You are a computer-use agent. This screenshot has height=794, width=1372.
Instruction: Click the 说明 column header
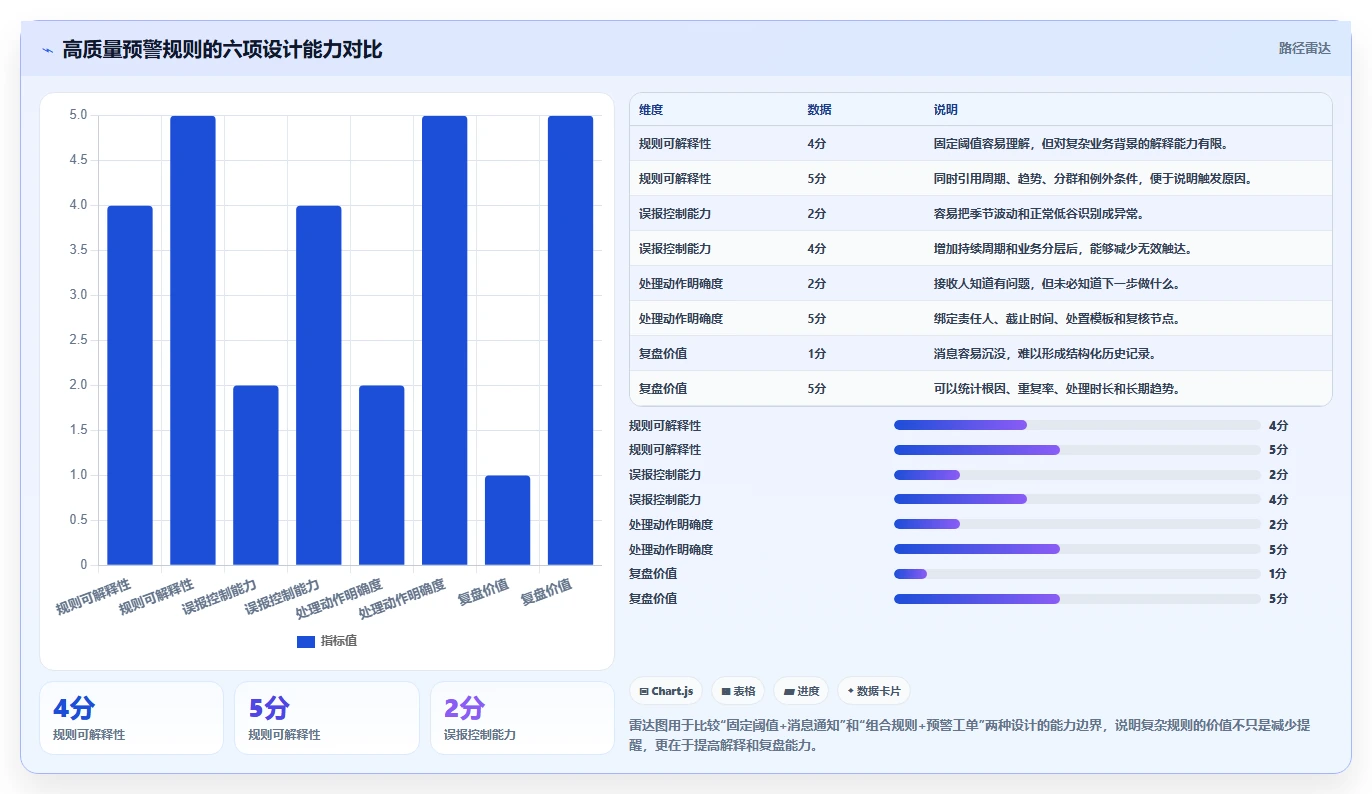[x=946, y=110]
